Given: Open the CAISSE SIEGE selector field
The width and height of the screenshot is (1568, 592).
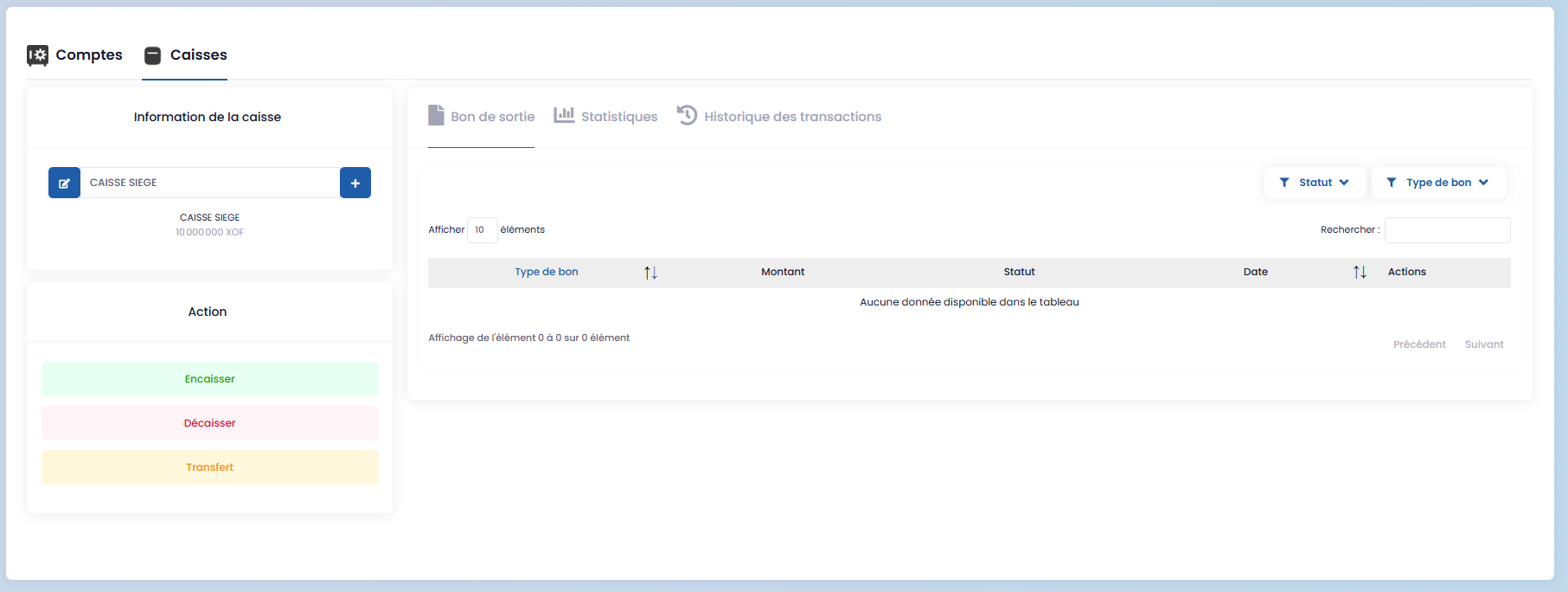Looking at the screenshot, I should pos(209,183).
